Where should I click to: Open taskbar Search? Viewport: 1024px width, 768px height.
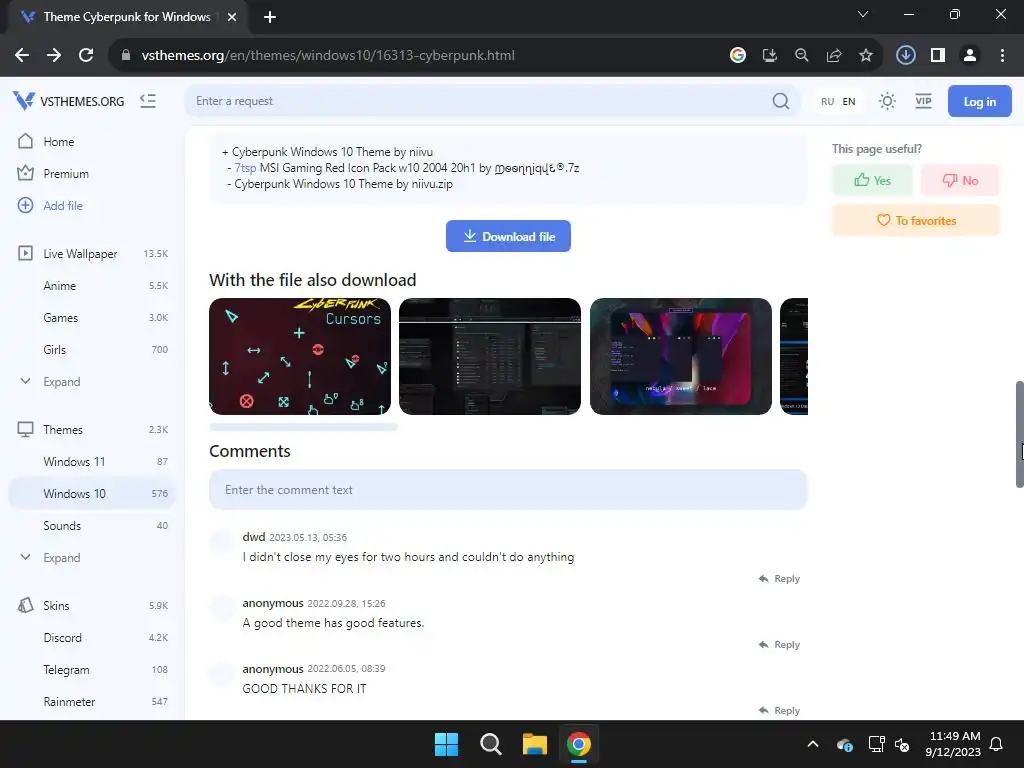coord(490,744)
